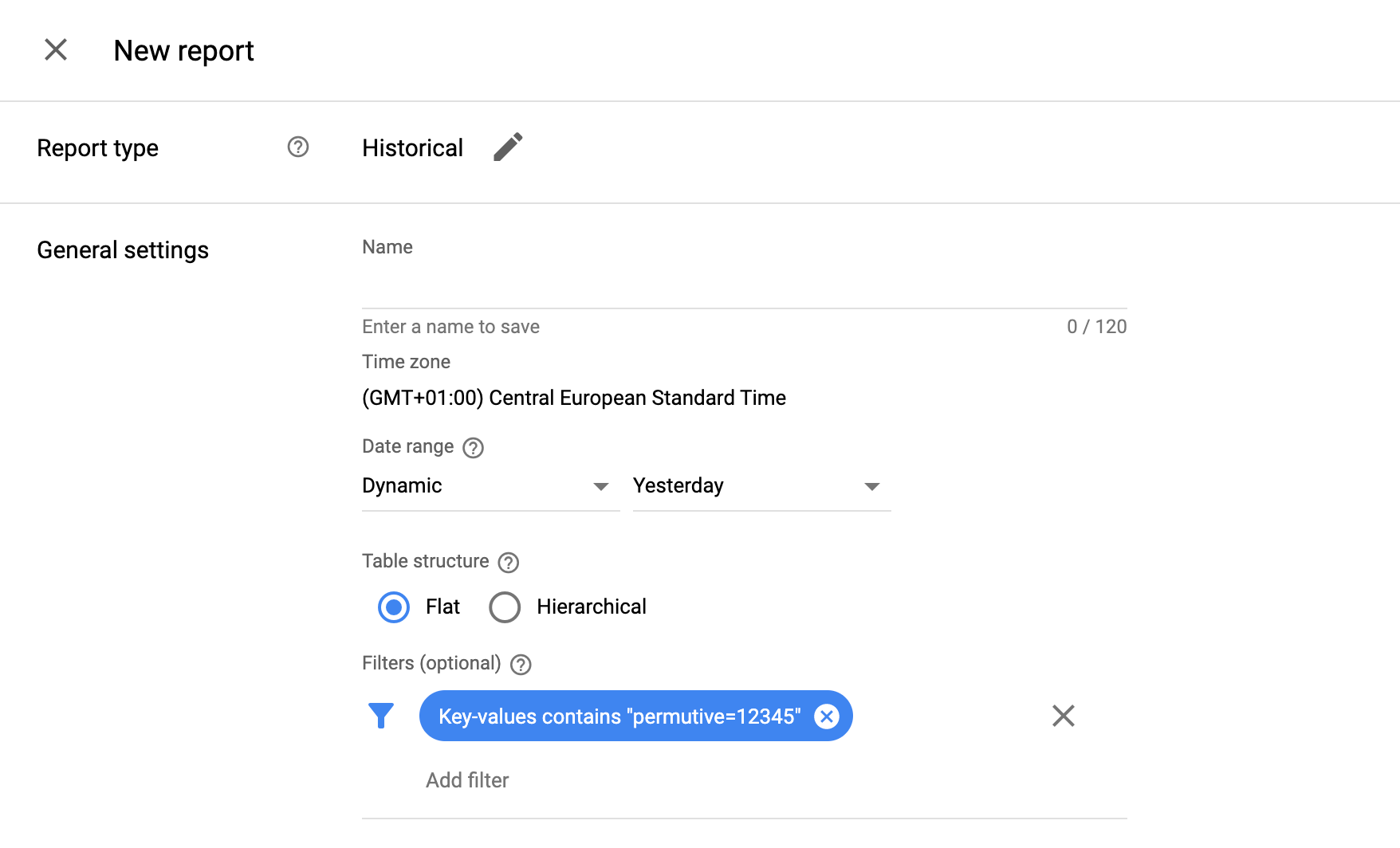Click the 0 / 120 character counter

(x=1097, y=327)
